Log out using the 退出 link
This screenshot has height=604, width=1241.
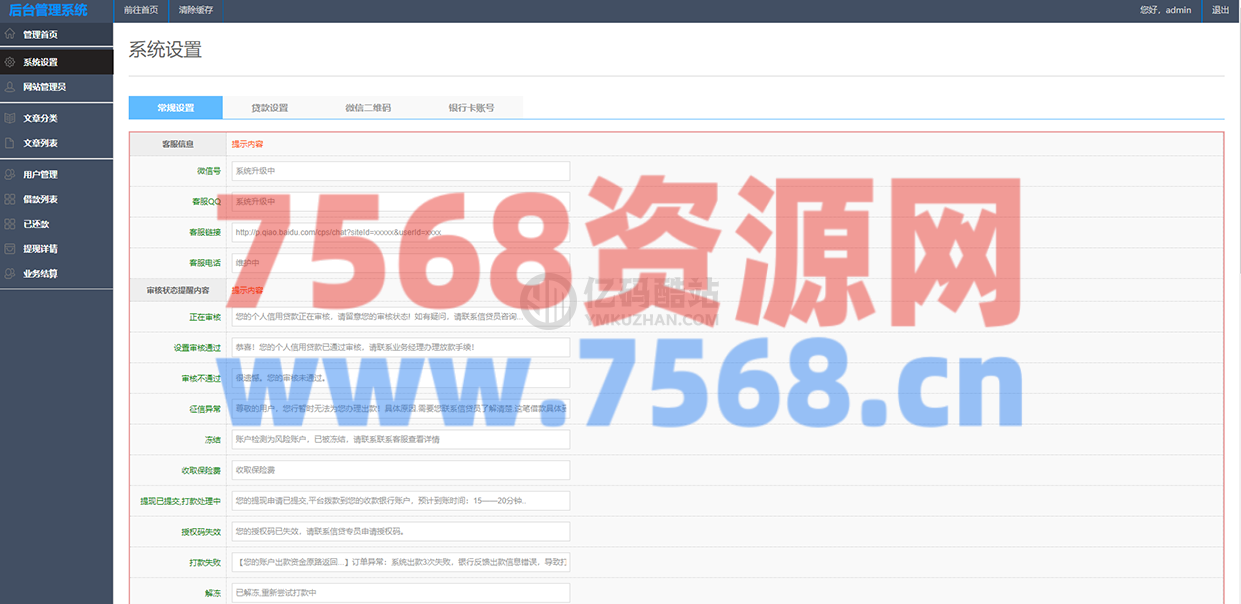click(x=1220, y=10)
